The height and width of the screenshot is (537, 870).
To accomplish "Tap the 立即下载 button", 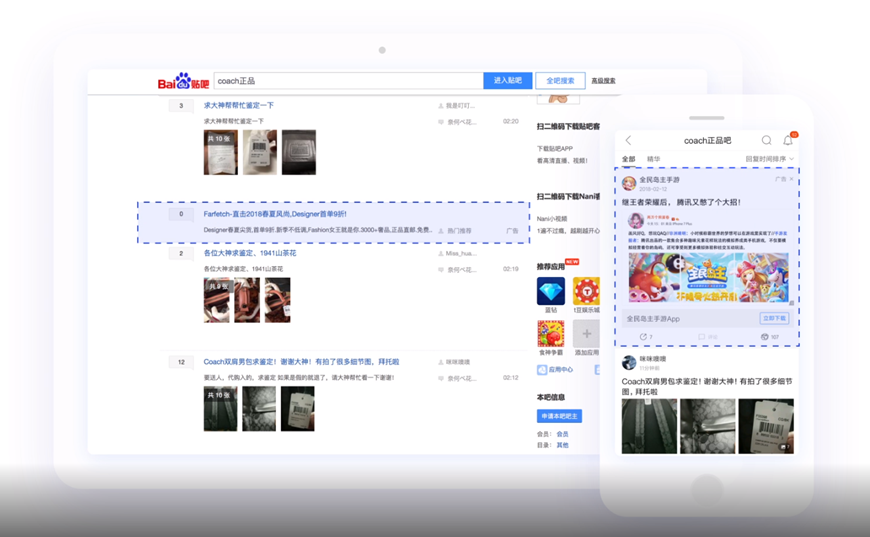I will [774, 318].
